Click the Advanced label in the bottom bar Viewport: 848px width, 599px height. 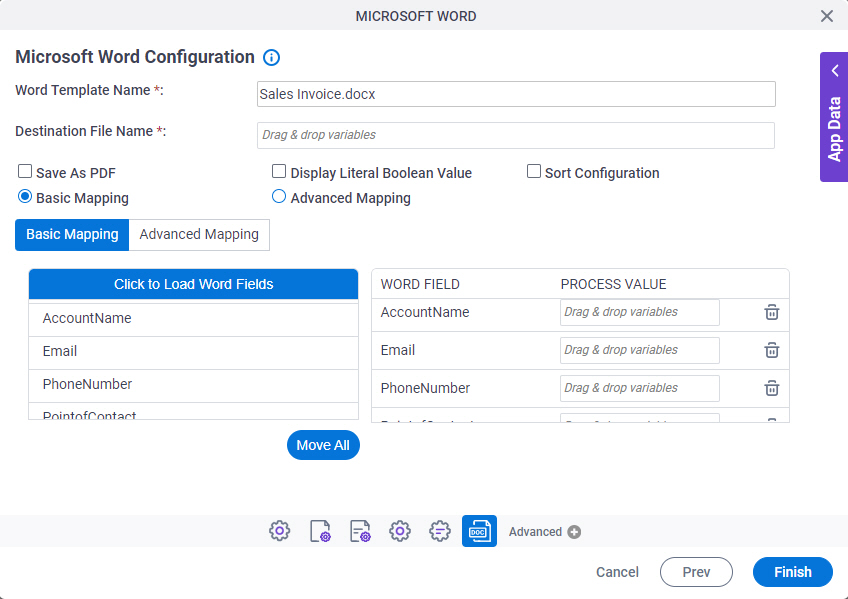(535, 532)
